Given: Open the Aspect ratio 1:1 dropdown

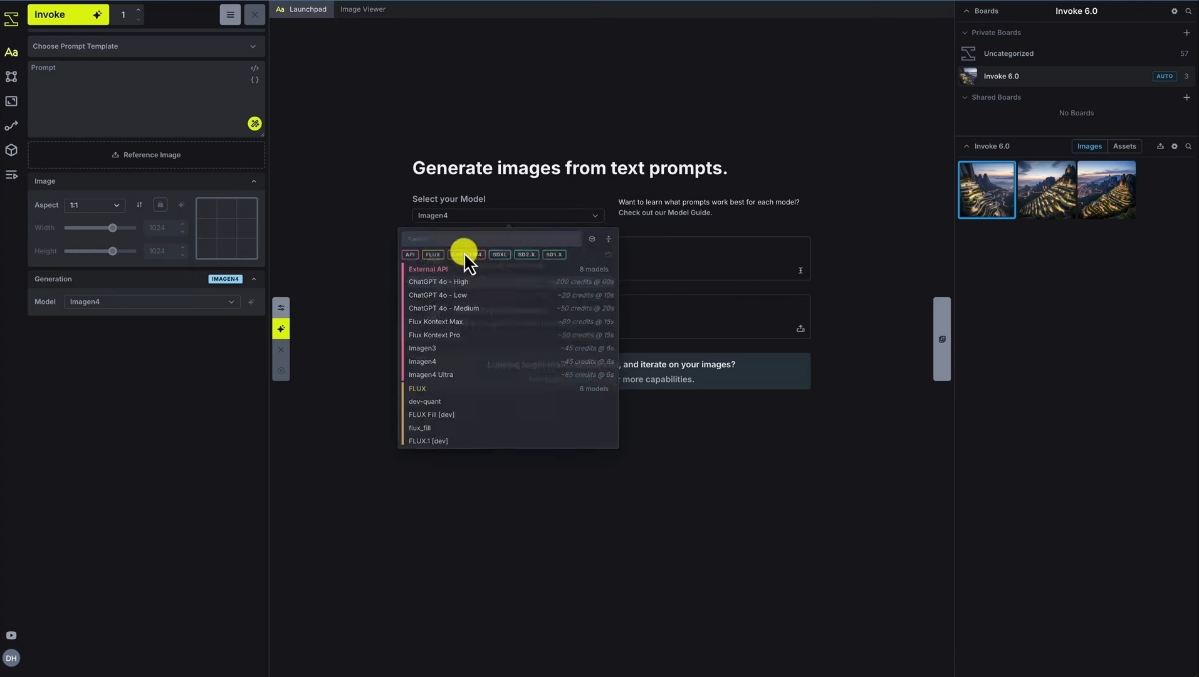Looking at the screenshot, I should coord(94,205).
